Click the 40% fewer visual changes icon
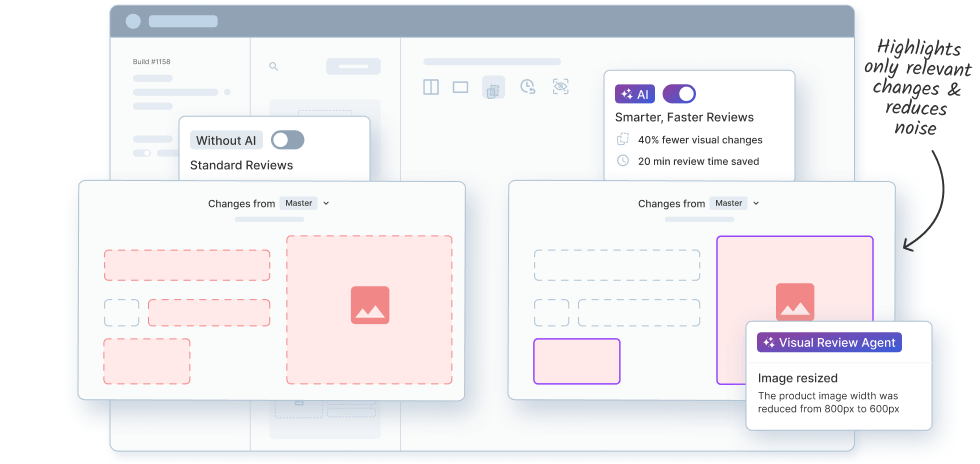The height and width of the screenshot is (464, 980). point(622,139)
